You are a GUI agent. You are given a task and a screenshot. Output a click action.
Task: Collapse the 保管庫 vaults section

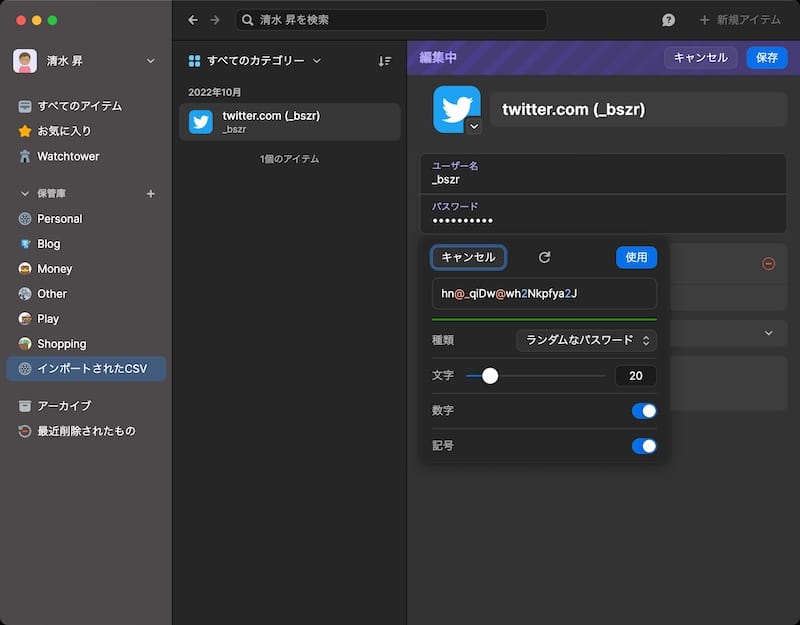tap(24, 194)
